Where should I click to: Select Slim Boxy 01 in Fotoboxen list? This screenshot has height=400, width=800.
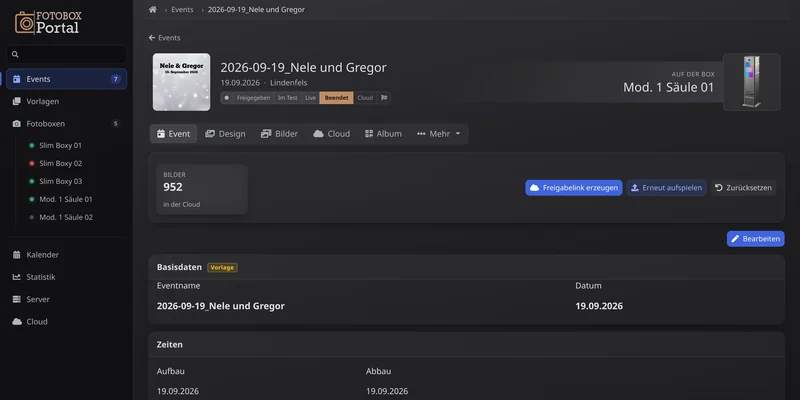(60, 145)
